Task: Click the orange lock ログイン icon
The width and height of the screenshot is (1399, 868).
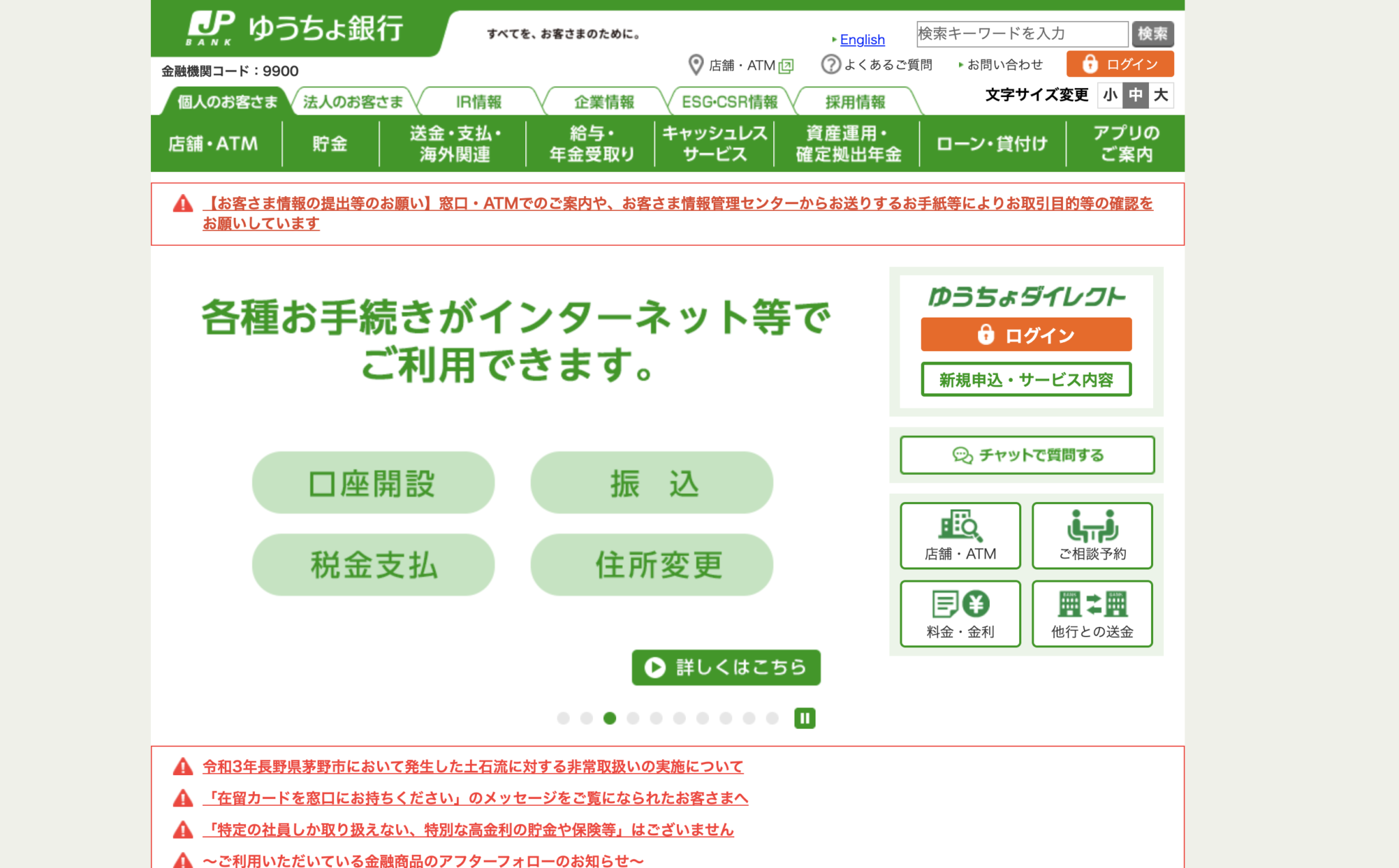Action: (1091, 64)
